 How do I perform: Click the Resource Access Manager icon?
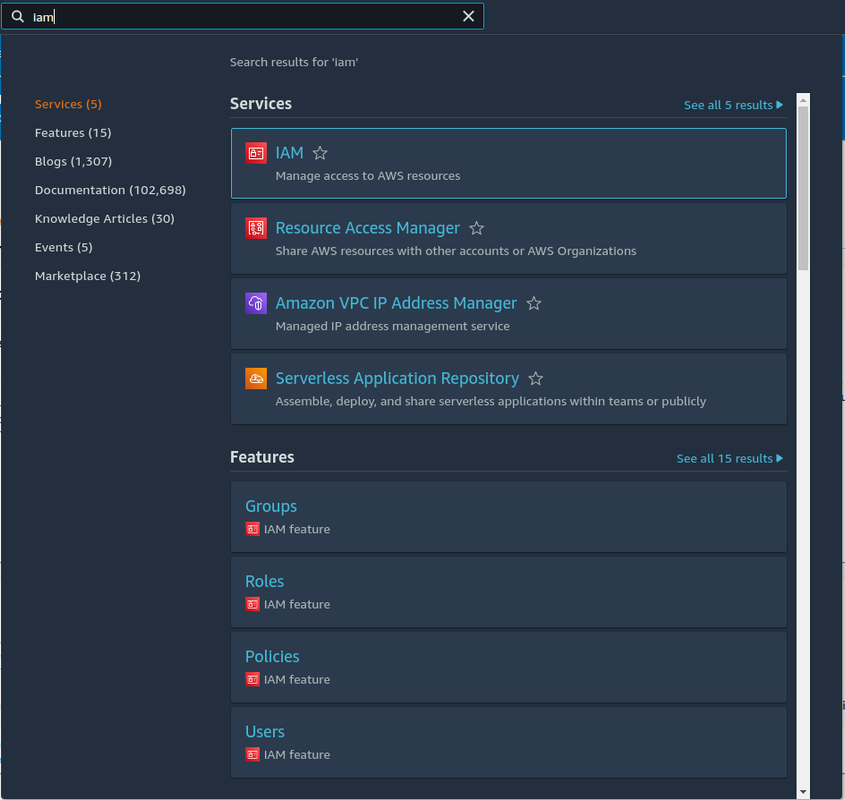256,228
